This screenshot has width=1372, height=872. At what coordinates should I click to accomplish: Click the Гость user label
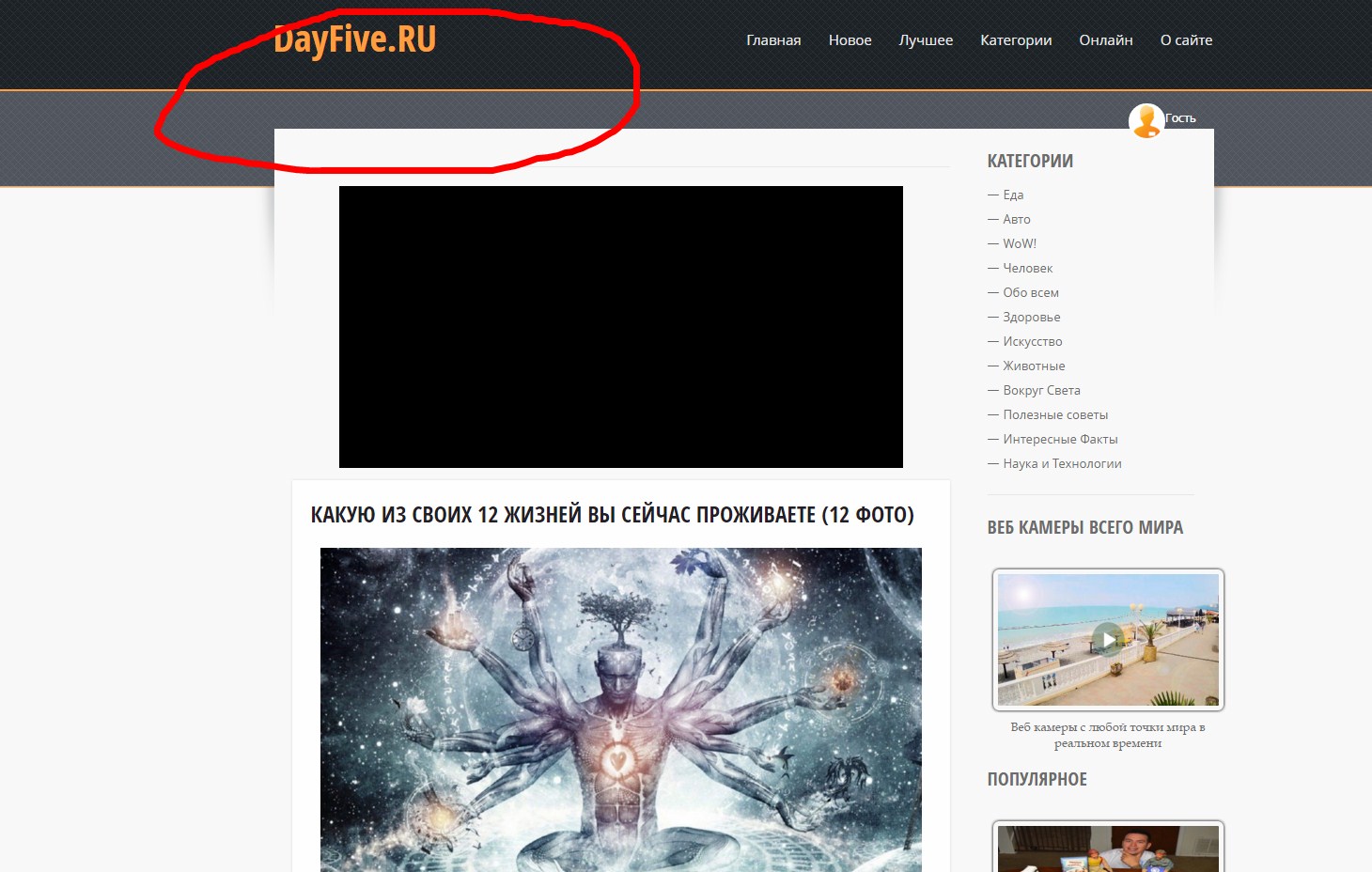point(1181,118)
